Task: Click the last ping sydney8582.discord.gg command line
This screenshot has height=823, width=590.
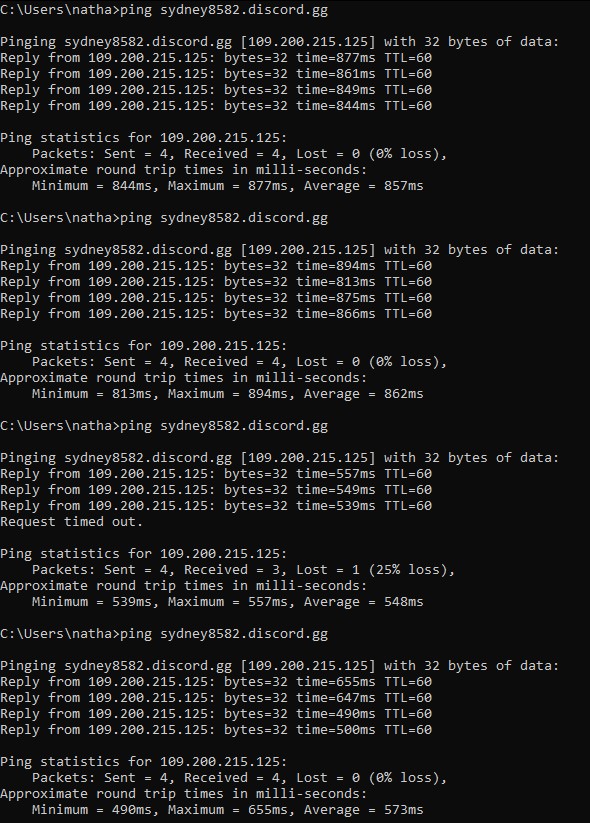Action: coord(164,635)
